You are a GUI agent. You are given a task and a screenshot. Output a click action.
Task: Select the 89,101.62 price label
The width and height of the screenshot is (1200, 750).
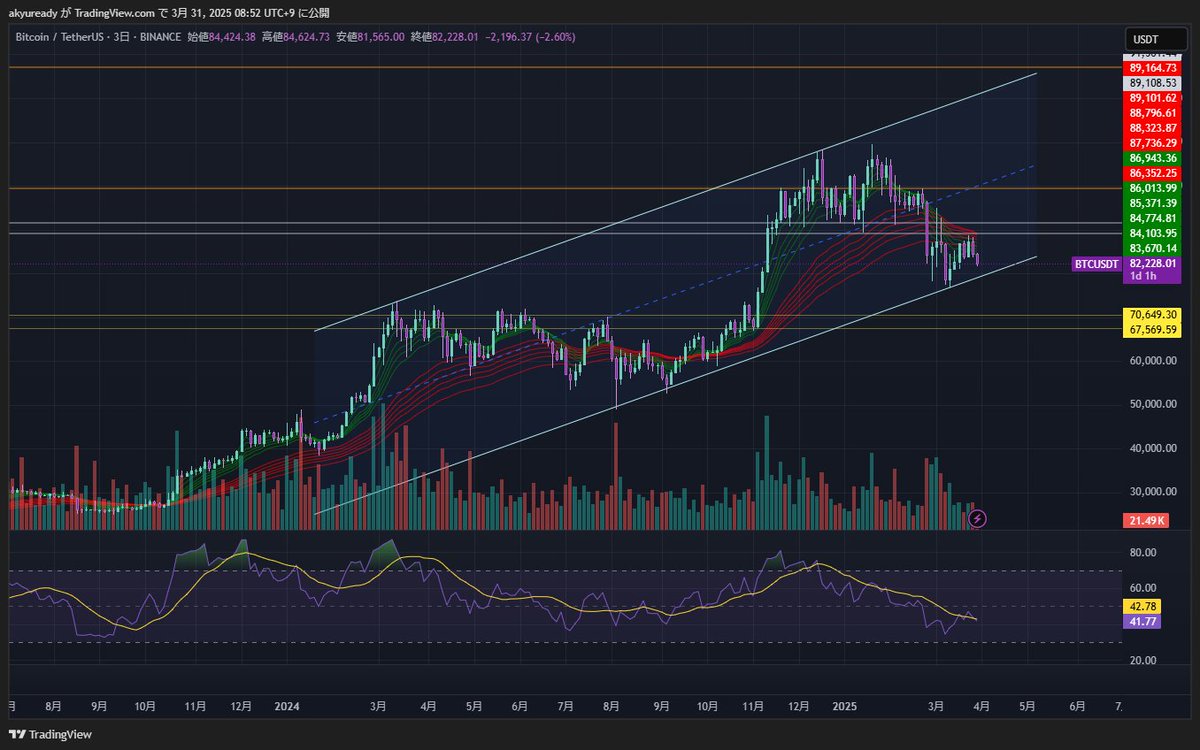click(1151, 98)
